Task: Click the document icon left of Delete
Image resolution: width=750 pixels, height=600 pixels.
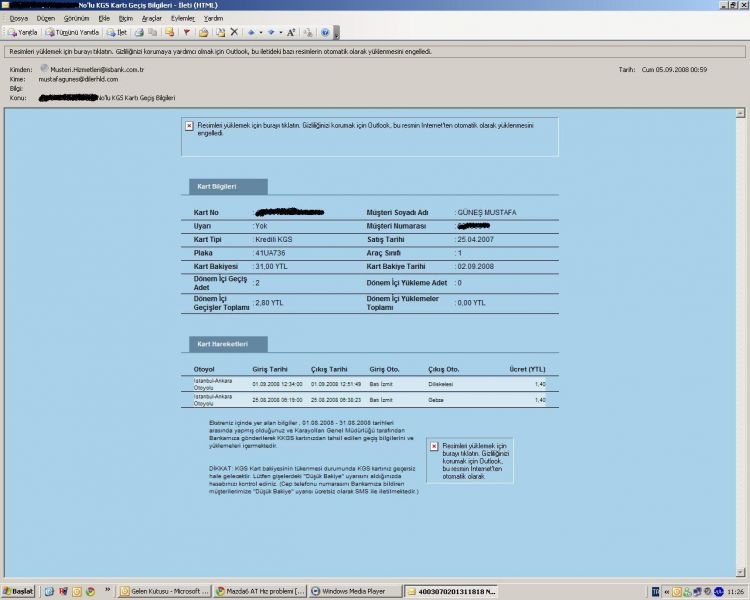Action: coord(221,33)
